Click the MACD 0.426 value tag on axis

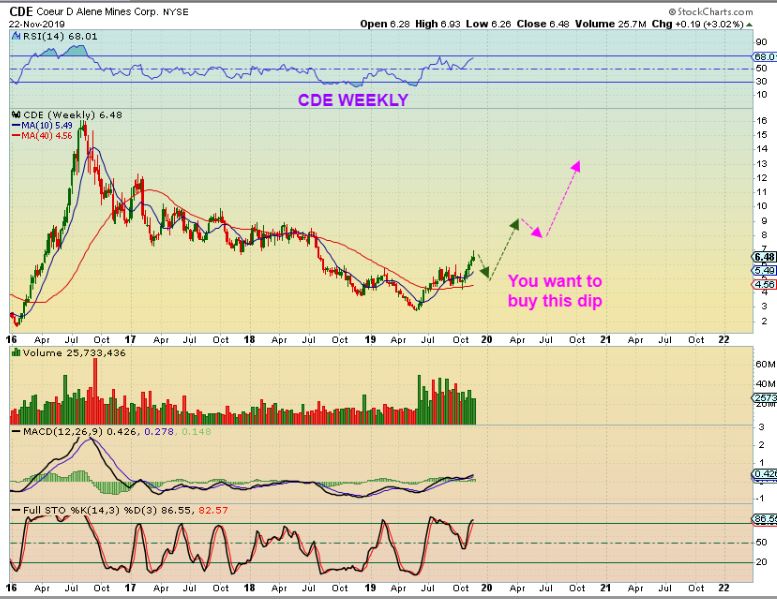(x=765, y=474)
